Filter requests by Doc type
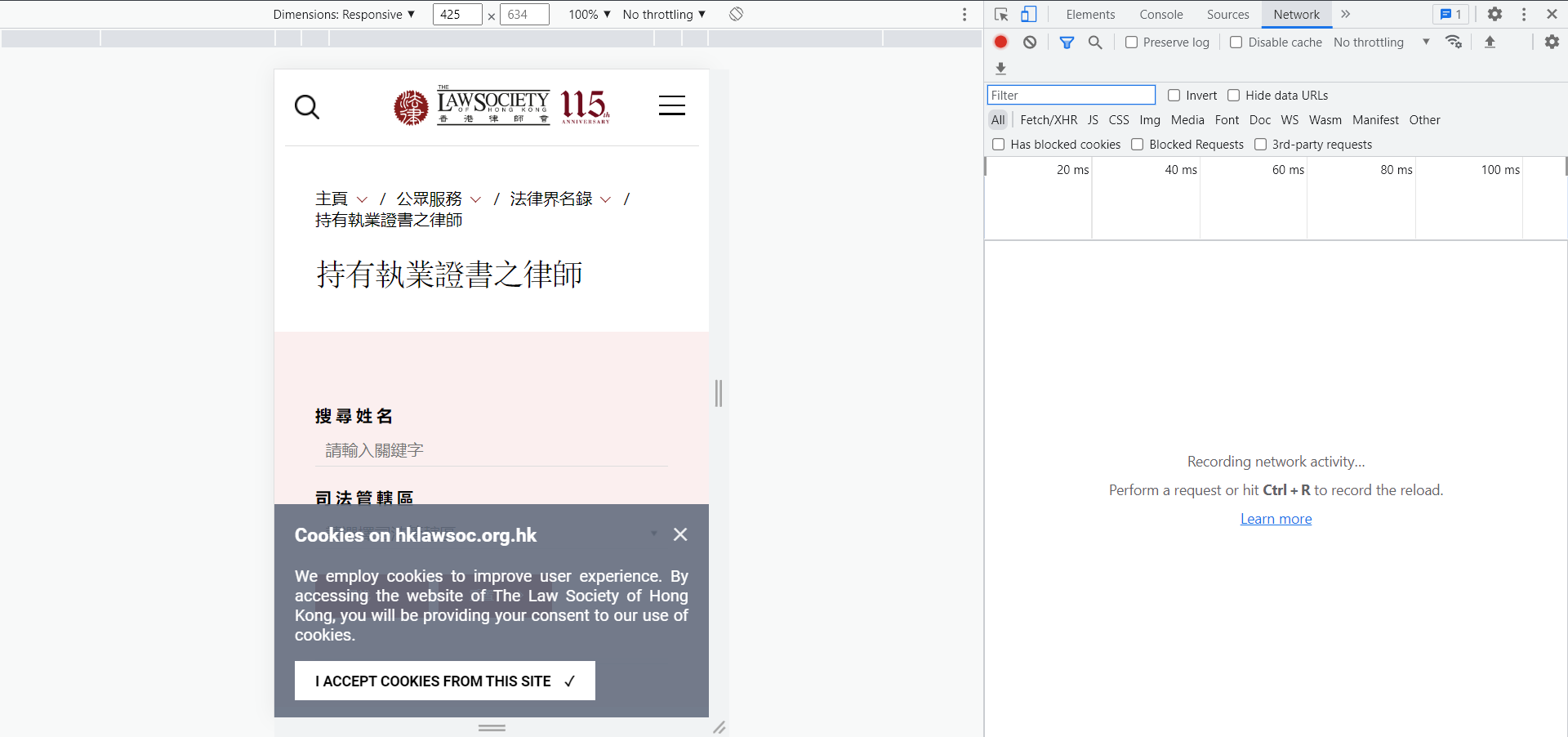This screenshot has width=1568, height=737. [1260, 119]
